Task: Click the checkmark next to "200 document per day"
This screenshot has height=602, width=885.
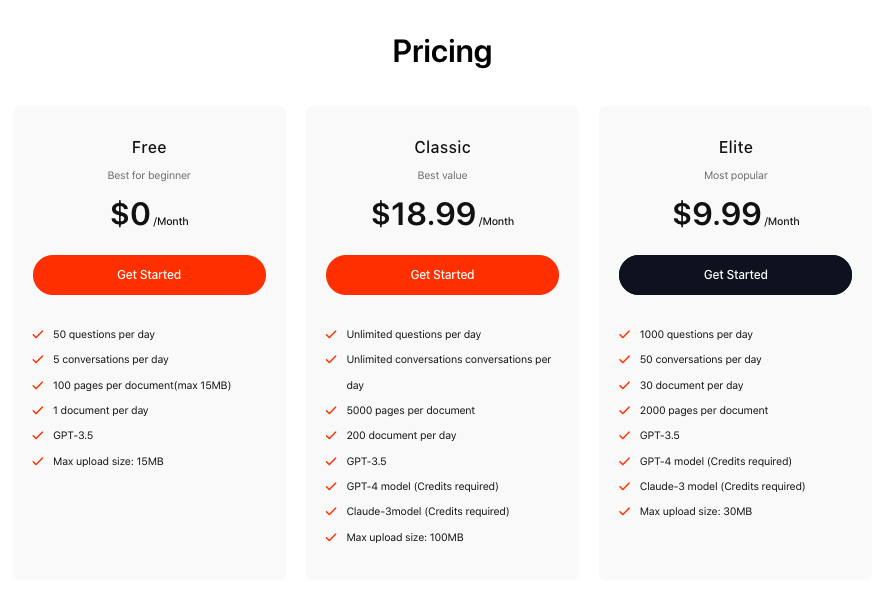Action: pos(331,435)
